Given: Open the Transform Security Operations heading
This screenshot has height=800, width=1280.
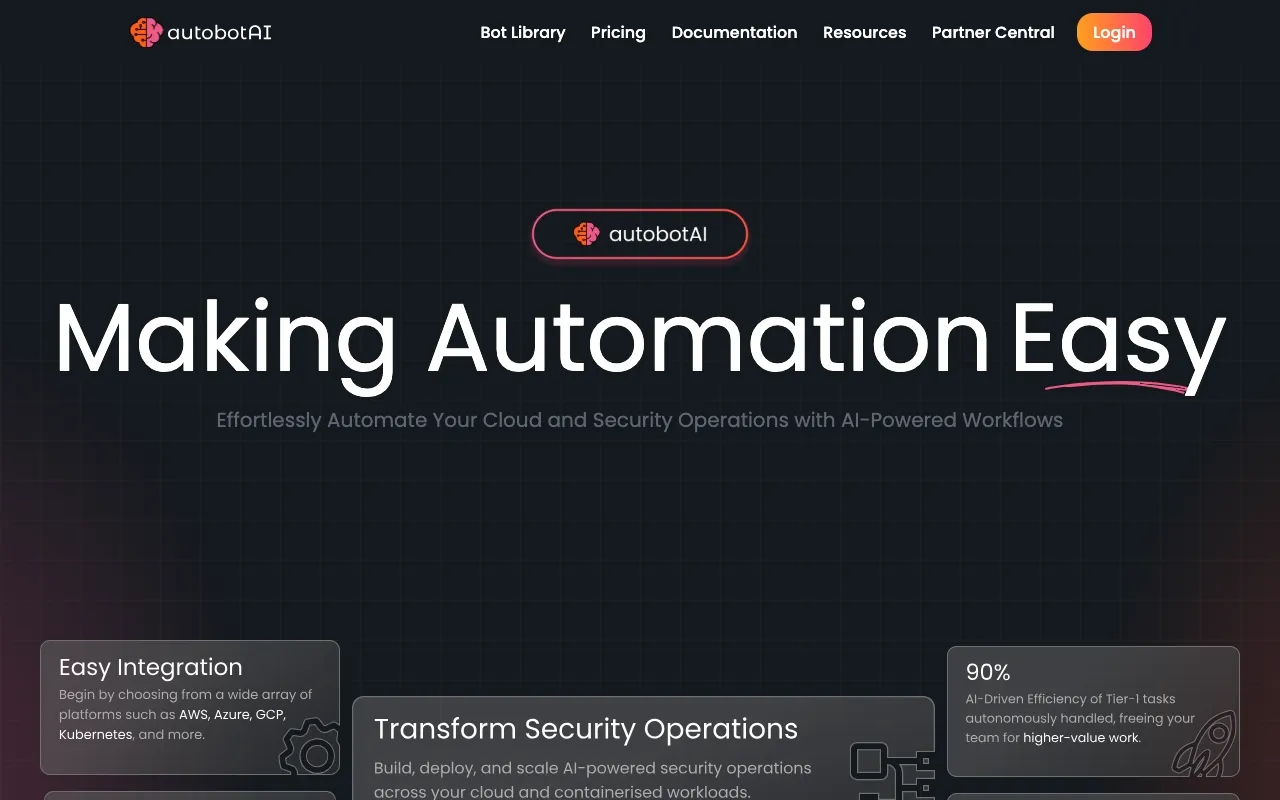Looking at the screenshot, I should [585, 729].
